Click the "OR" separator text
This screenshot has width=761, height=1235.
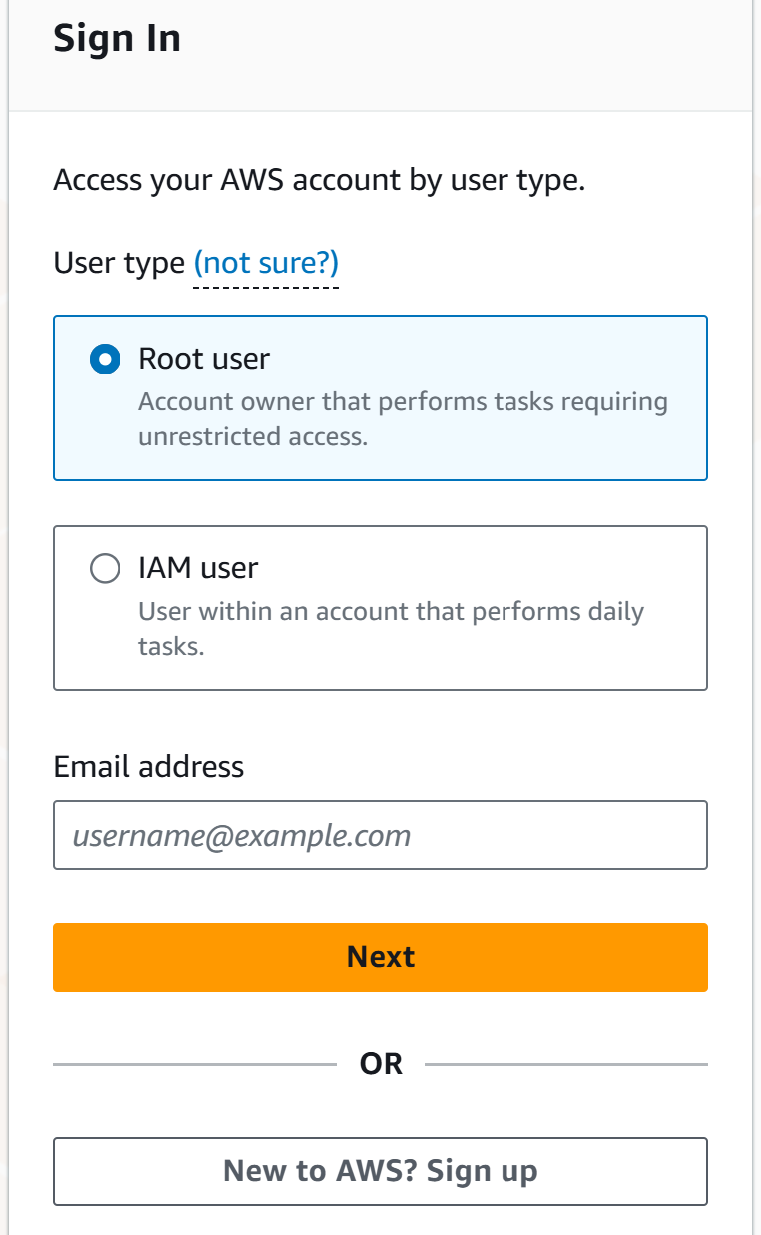tap(381, 1064)
